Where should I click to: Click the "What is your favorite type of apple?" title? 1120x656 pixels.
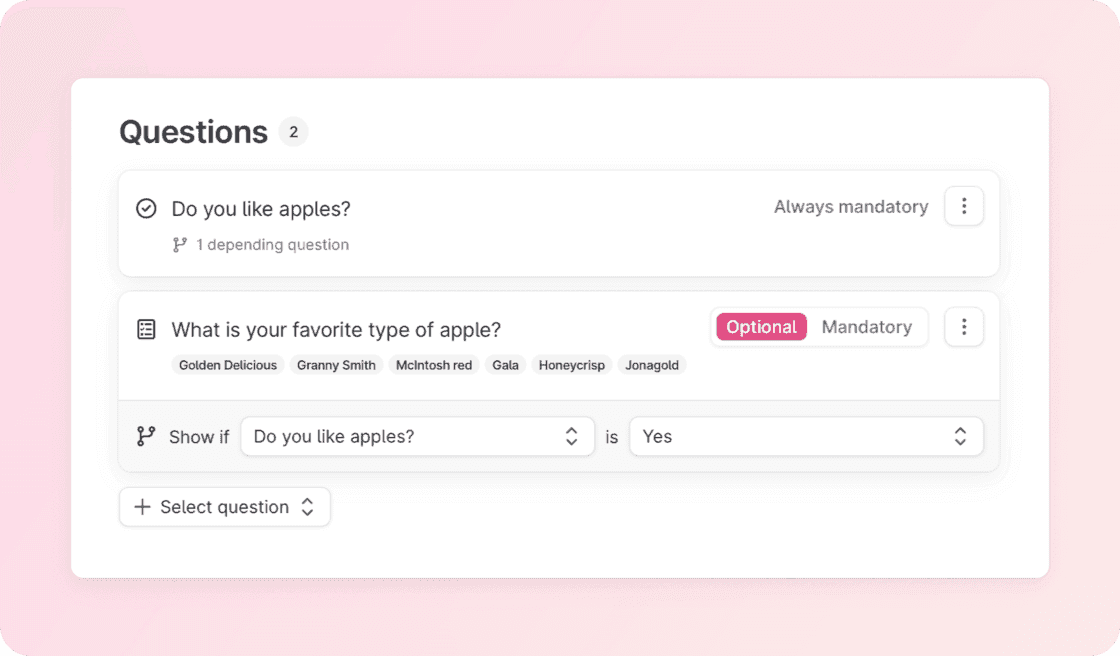point(336,330)
